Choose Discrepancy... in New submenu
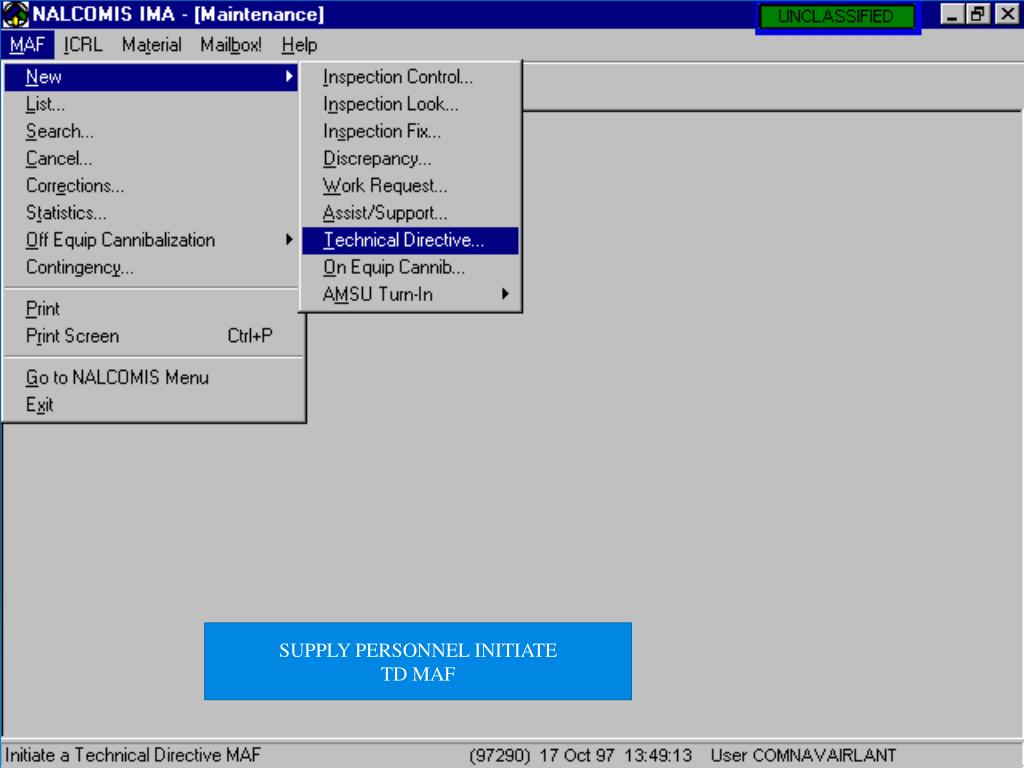 (410, 159)
